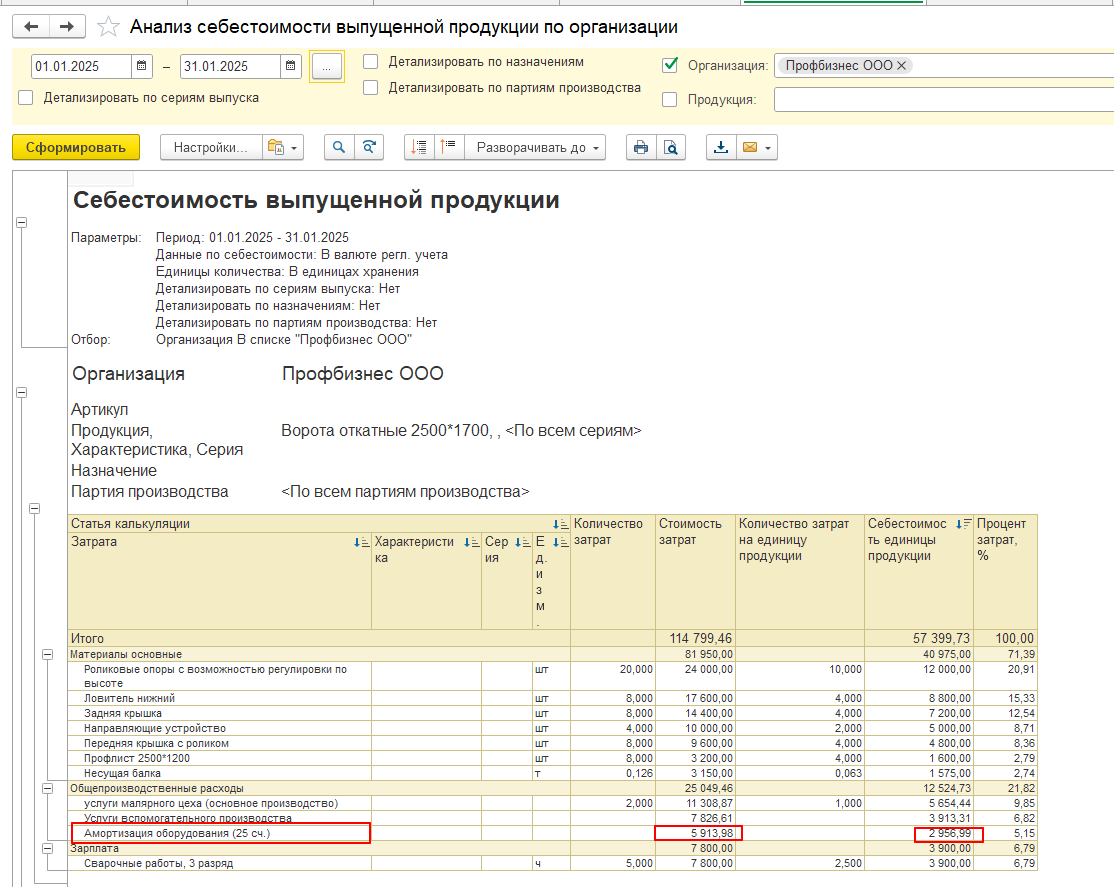Select Материалы основные row label
The height and width of the screenshot is (887, 1114).
(x=126, y=655)
